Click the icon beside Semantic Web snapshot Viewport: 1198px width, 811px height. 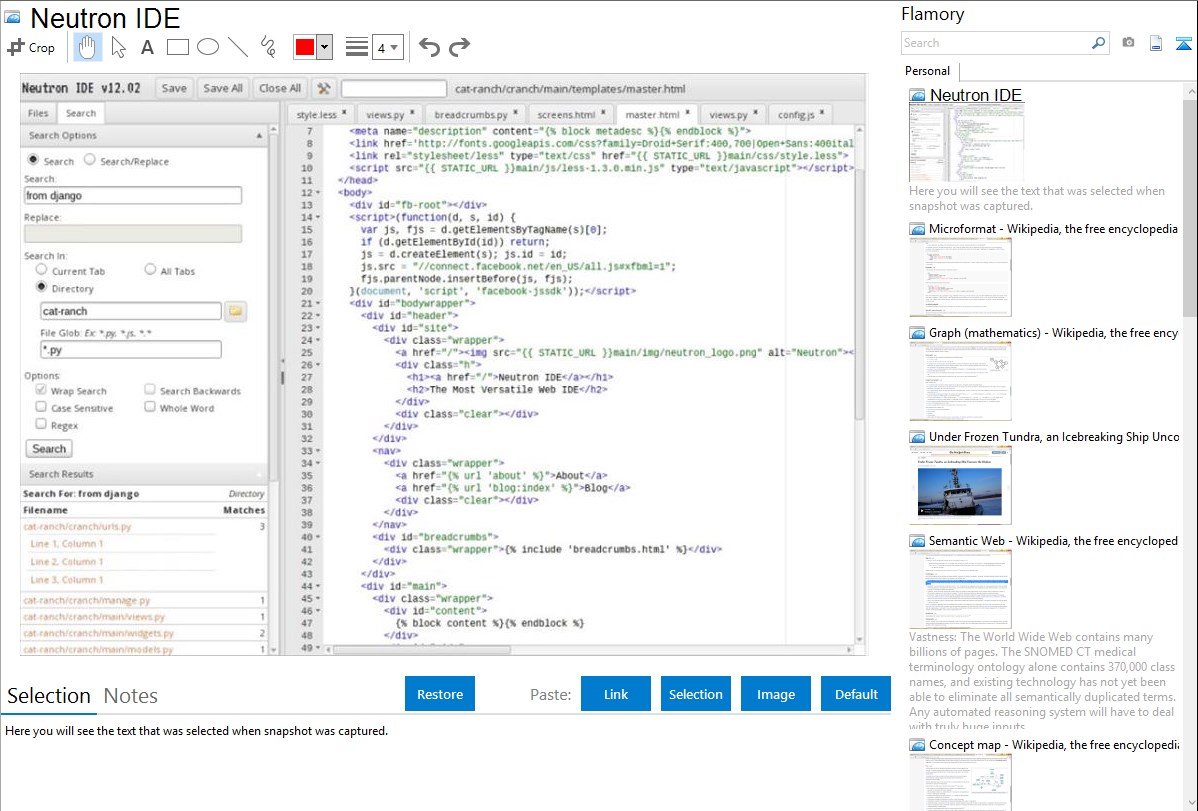point(917,541)
